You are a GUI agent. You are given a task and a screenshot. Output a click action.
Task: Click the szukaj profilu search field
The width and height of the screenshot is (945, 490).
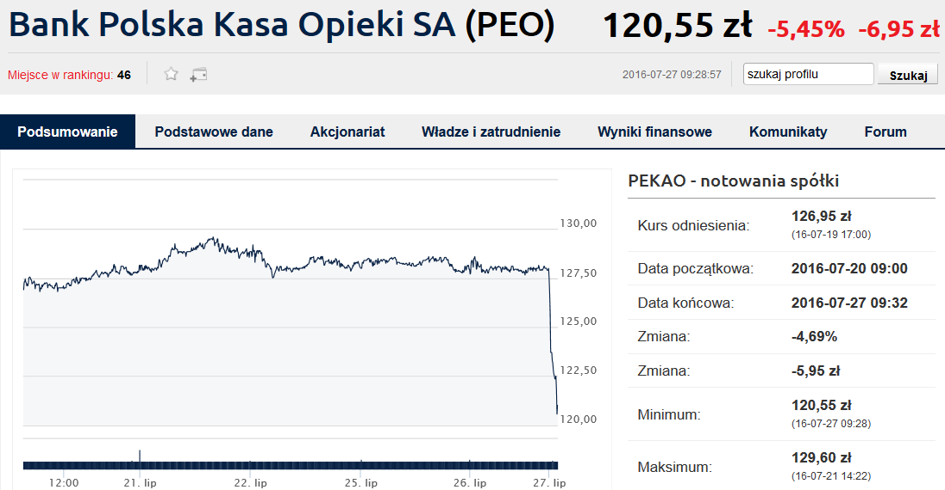point(809,74)
